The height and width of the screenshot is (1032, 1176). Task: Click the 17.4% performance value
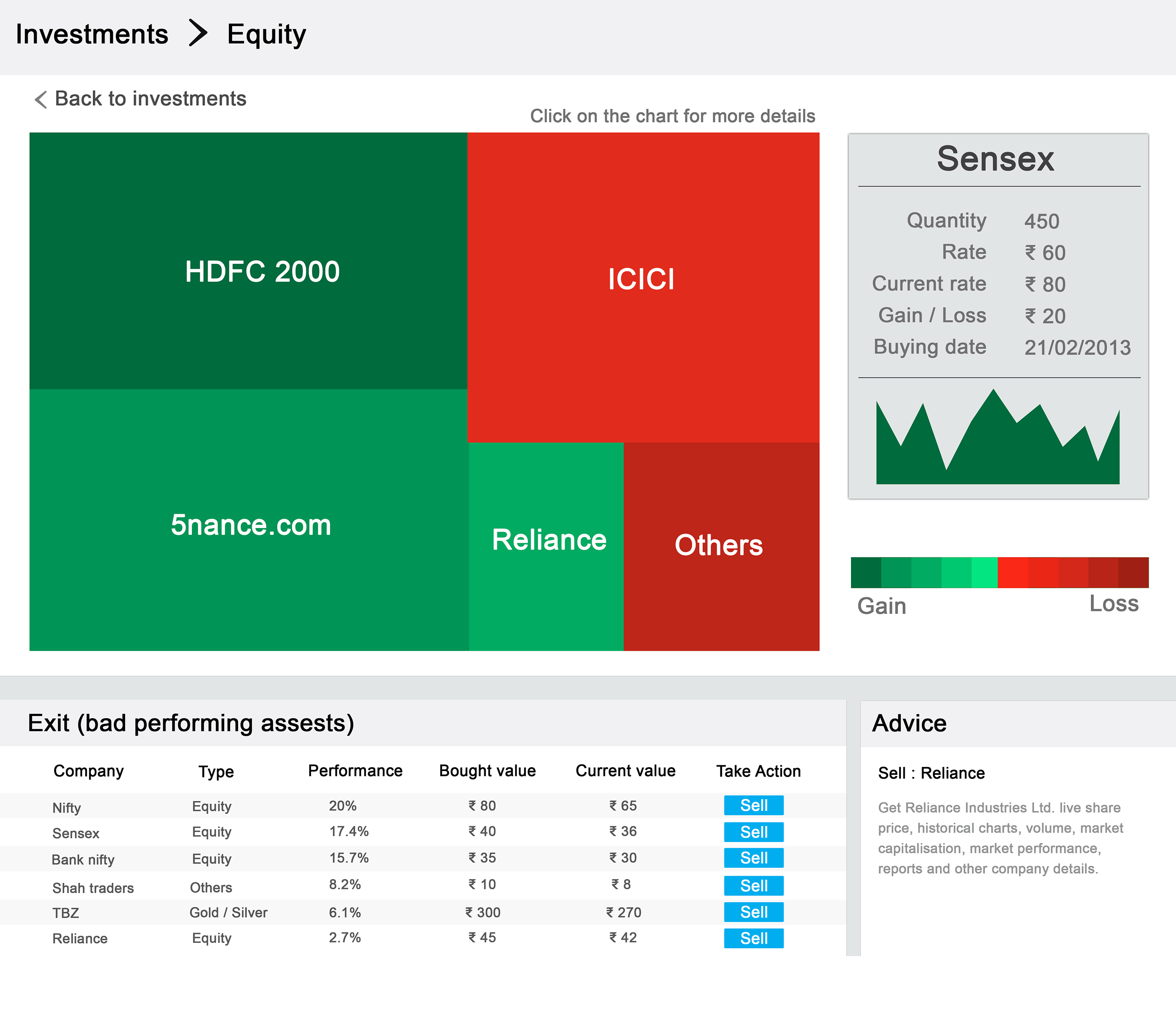click(349, 831)
